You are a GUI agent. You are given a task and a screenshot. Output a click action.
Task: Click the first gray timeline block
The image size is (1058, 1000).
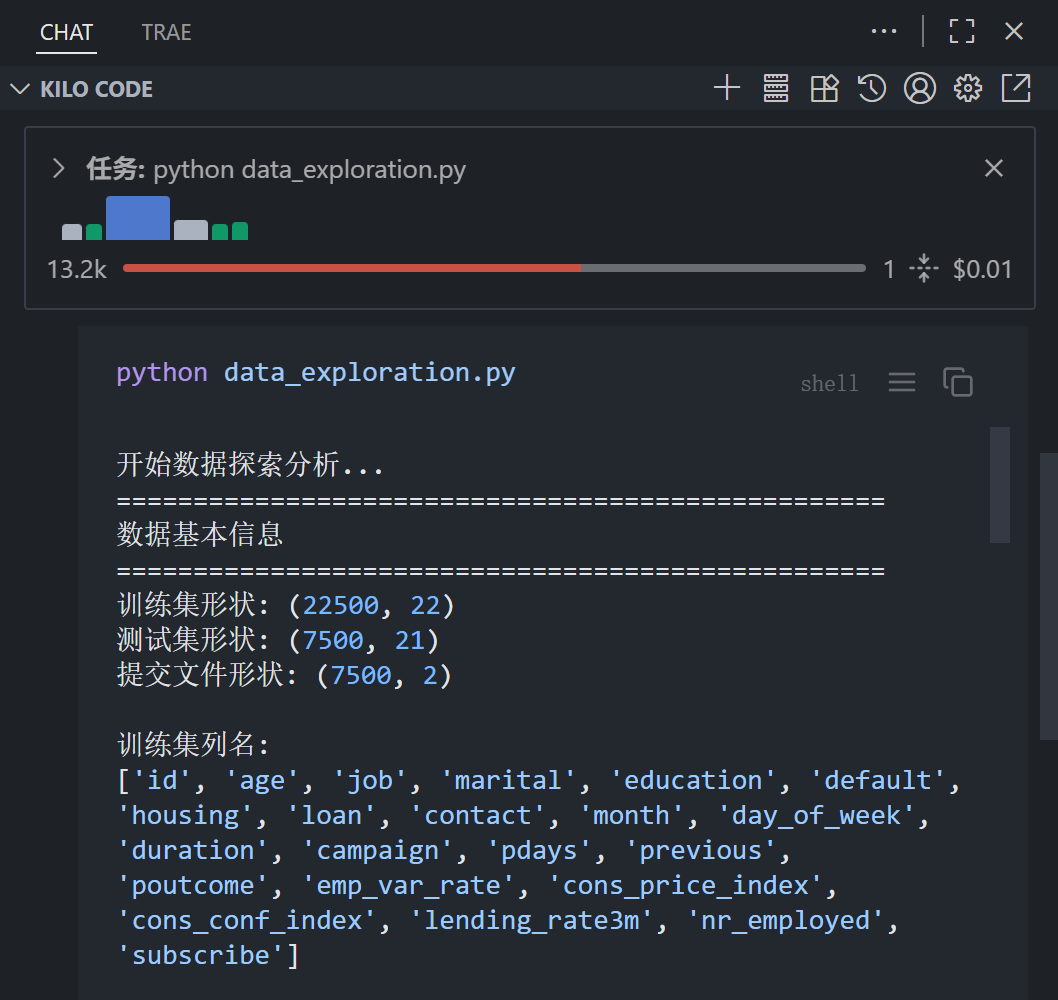coord(72,232)
